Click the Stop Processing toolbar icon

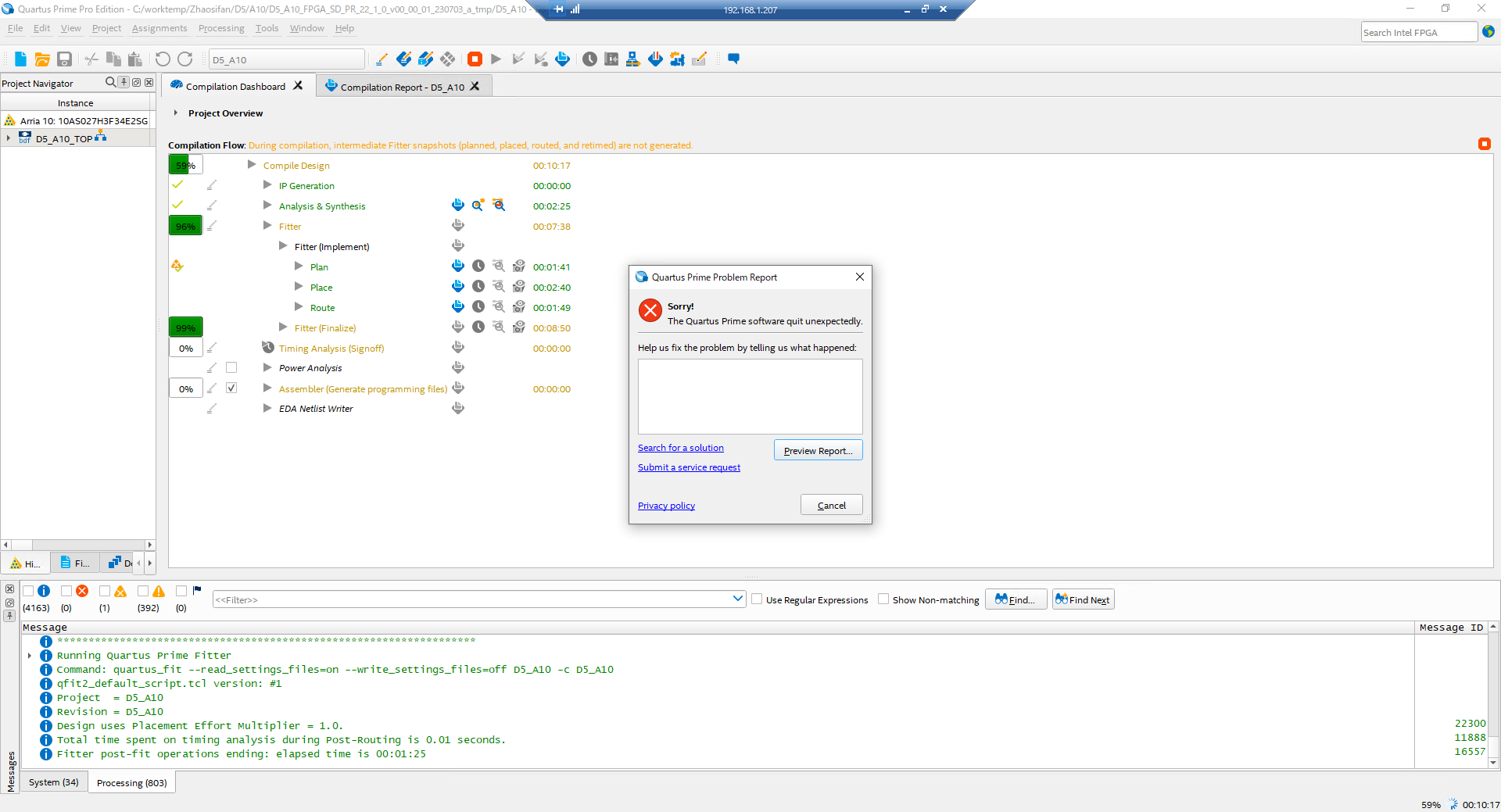coord(475,59)
